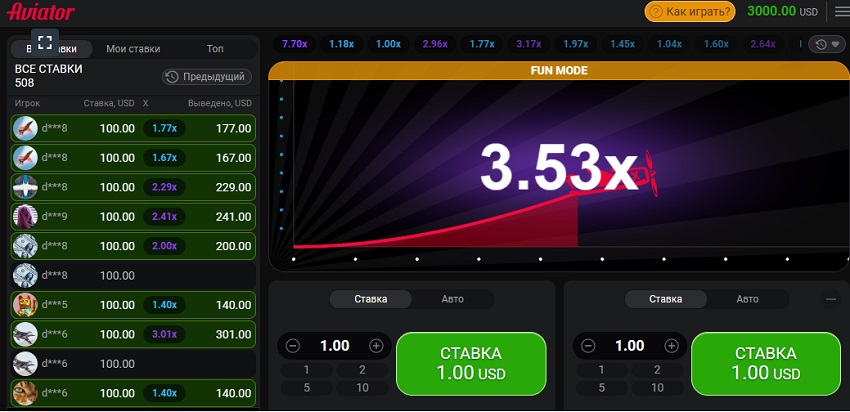Click the 3000.00 USD balance
This screenshot has width=850, height=412.
pos(782,11)
